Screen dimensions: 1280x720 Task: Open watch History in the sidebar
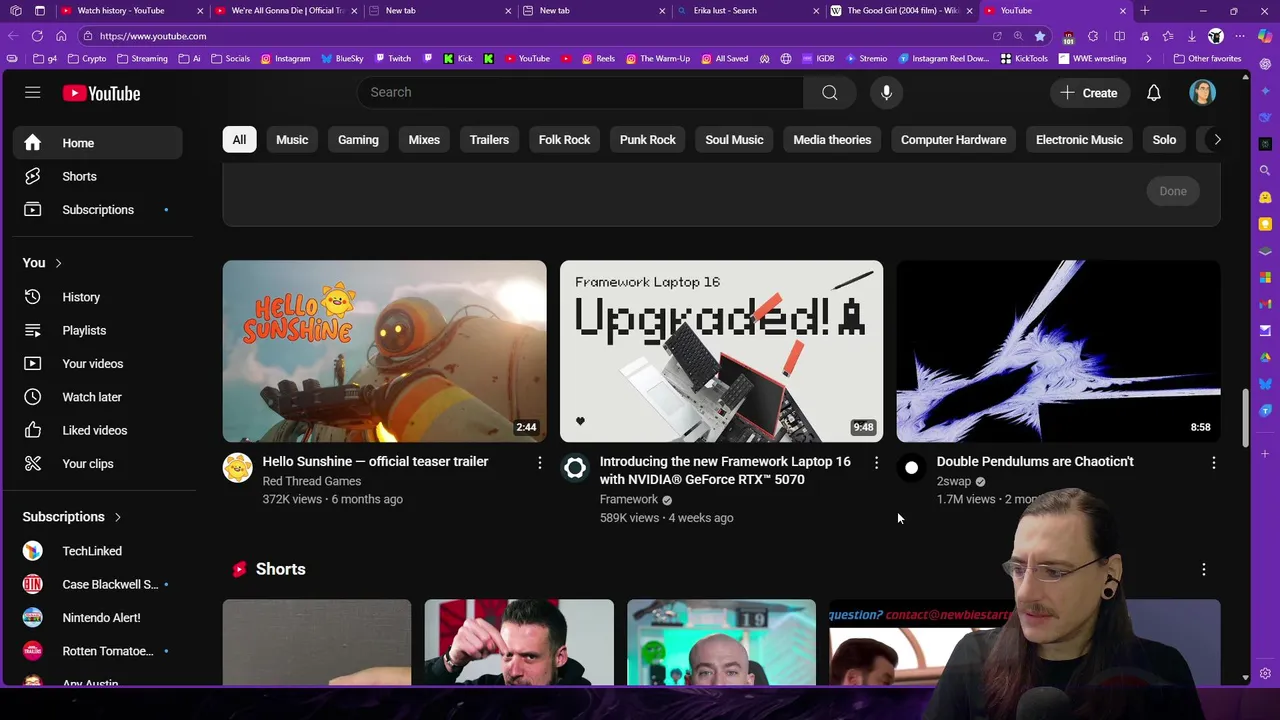point(98,297)
